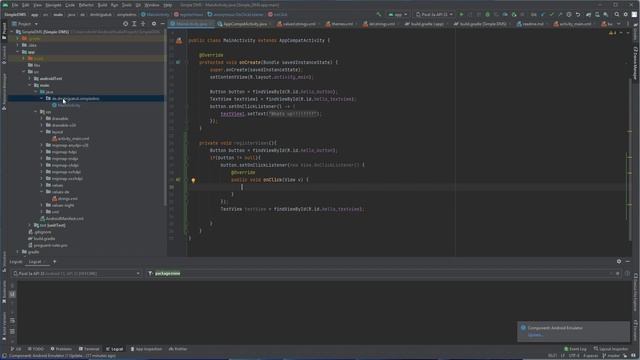
Task: Open the app run configuration dropdown
Action: click(x=398, y=14)
